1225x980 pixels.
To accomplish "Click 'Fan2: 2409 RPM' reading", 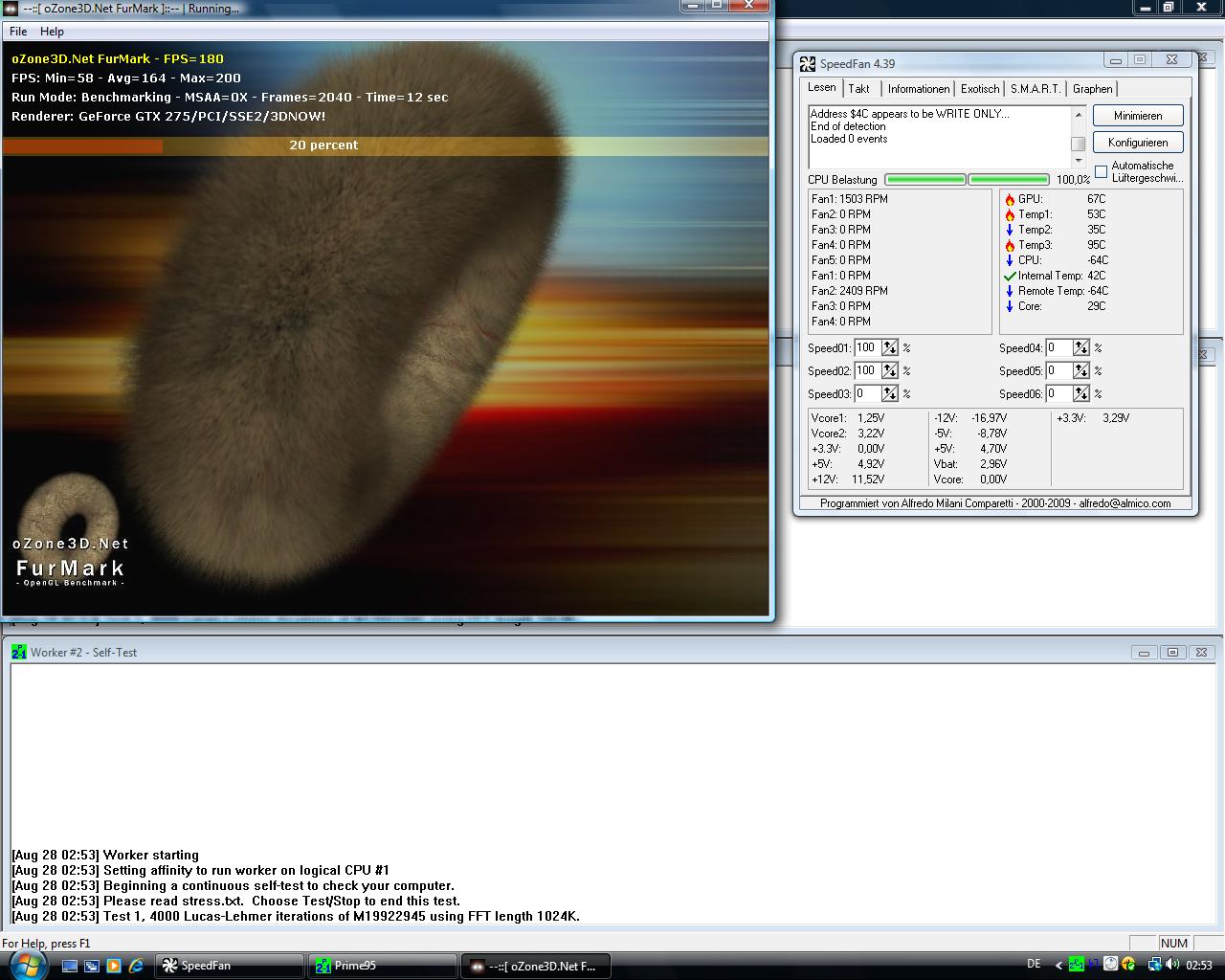I will tap(850, 291).
